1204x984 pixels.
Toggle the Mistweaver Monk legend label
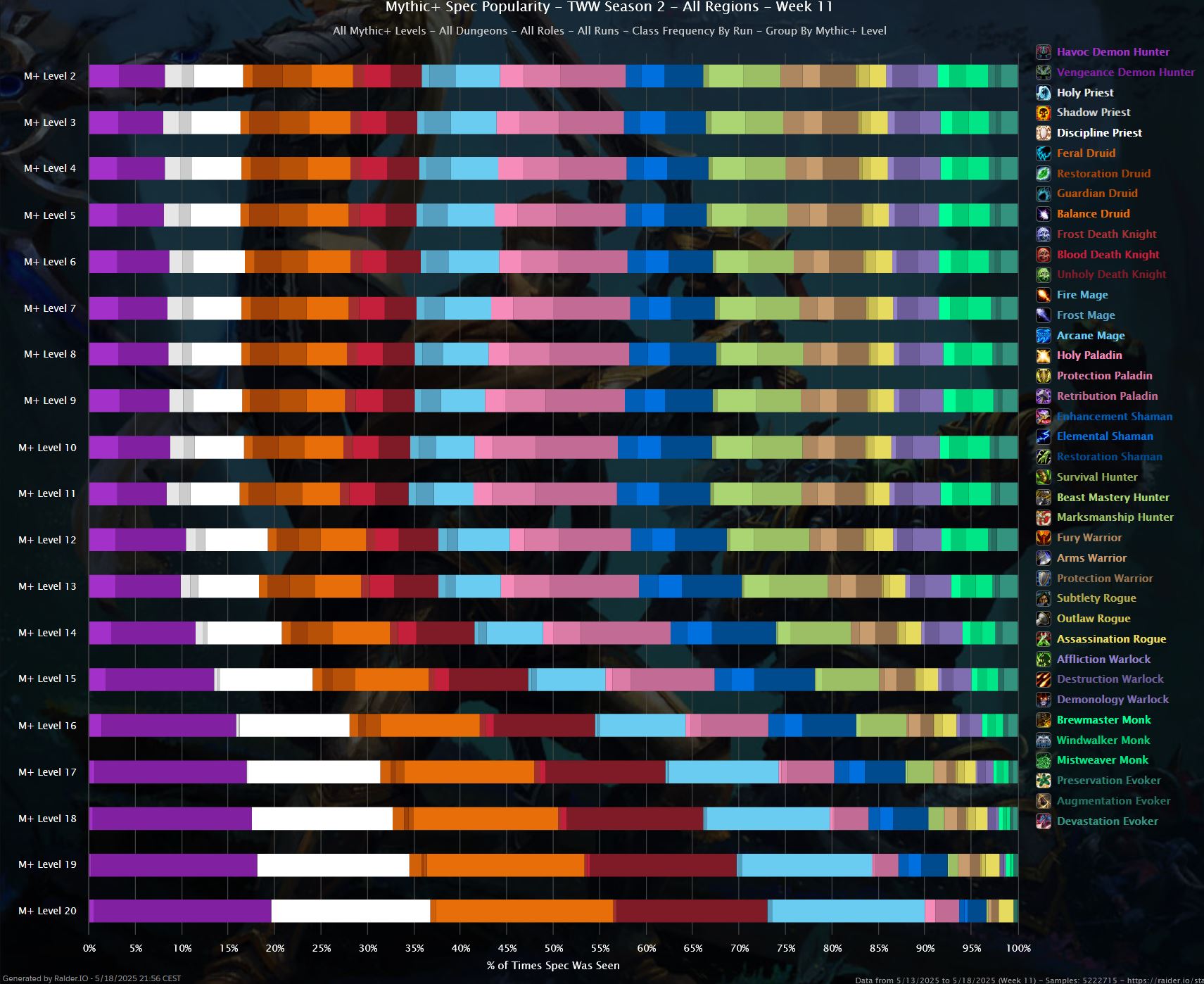click(x=1102, y=760)
